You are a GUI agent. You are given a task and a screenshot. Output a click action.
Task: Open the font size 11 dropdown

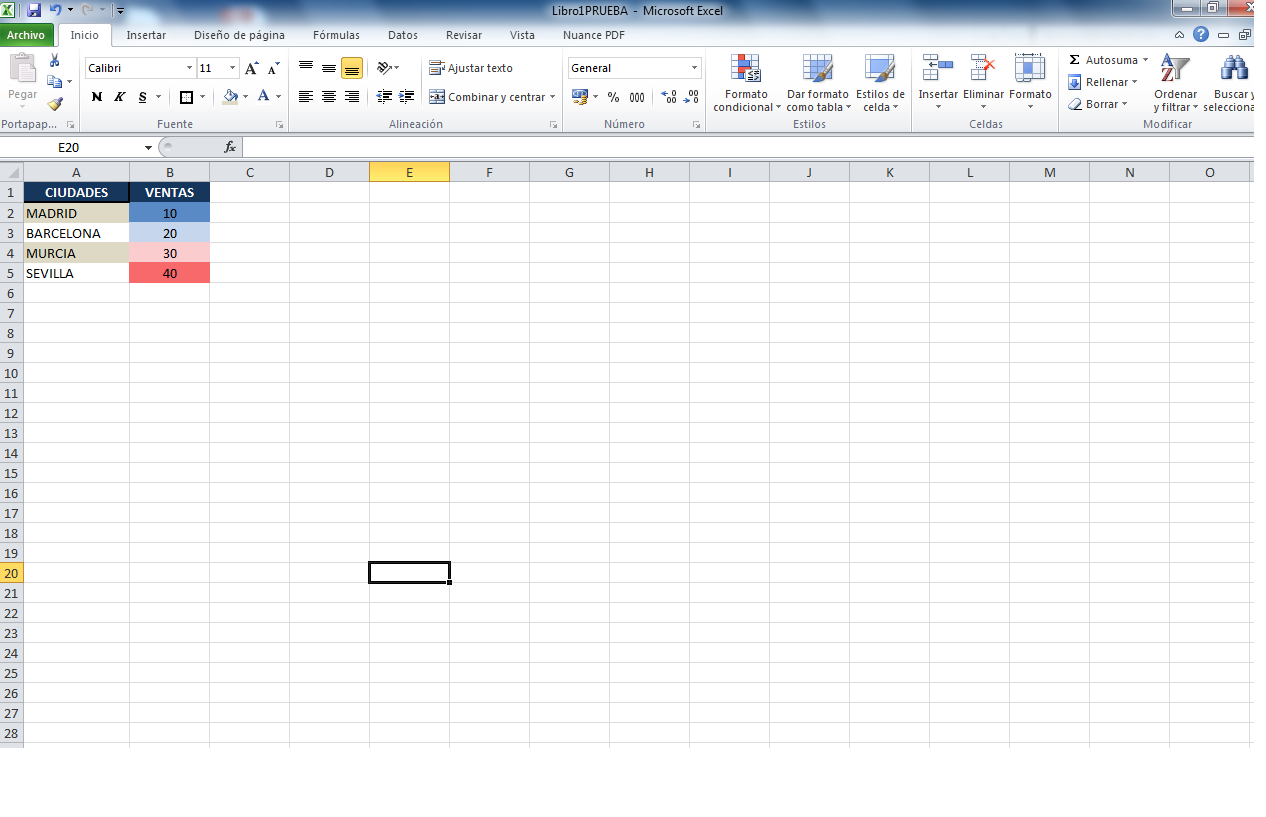233,68
